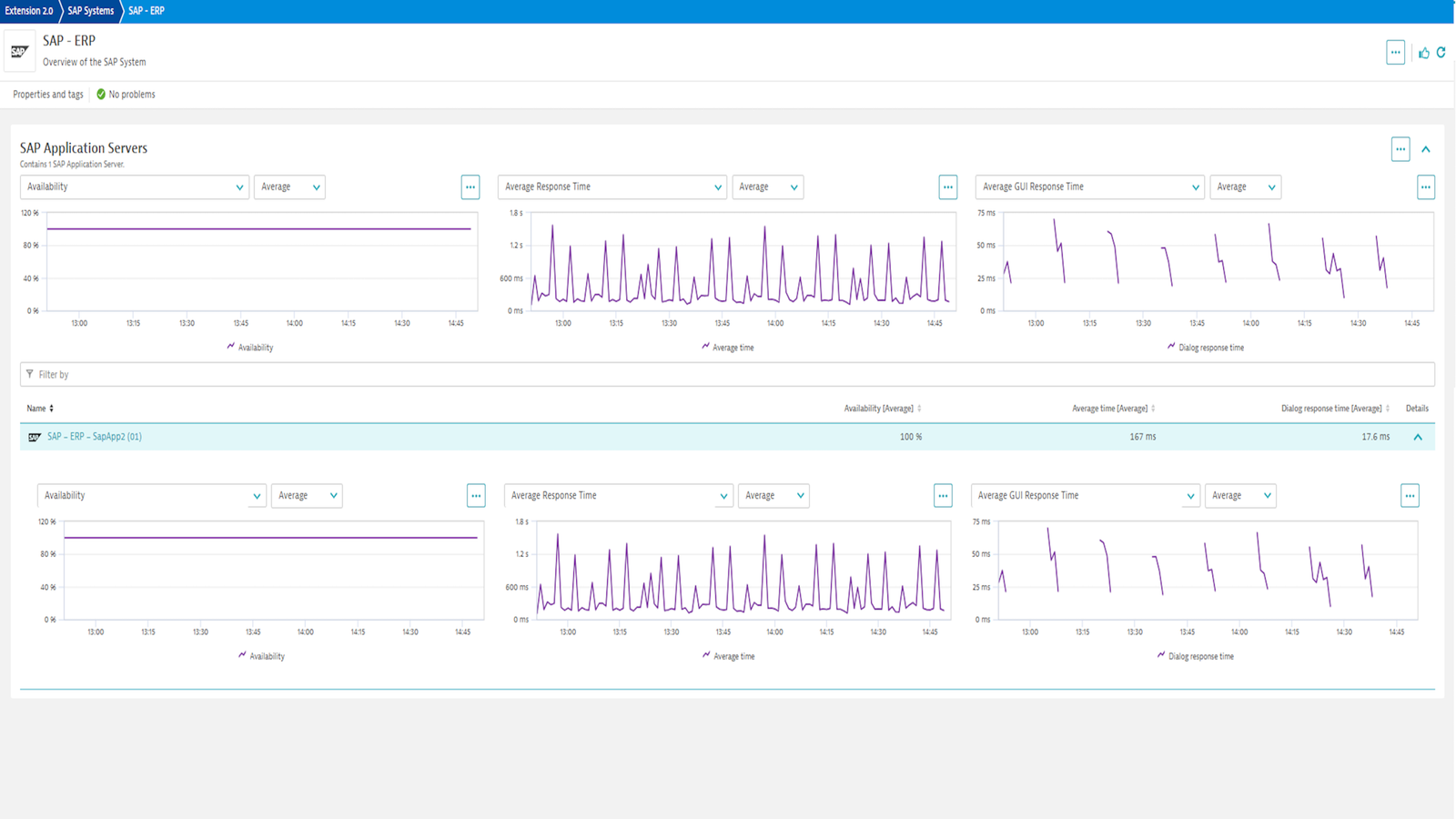Click SAP icon in the SapApp2 row
Image resolution: width=1456 pixels, height=819 pixels.
tap(35, 437)
